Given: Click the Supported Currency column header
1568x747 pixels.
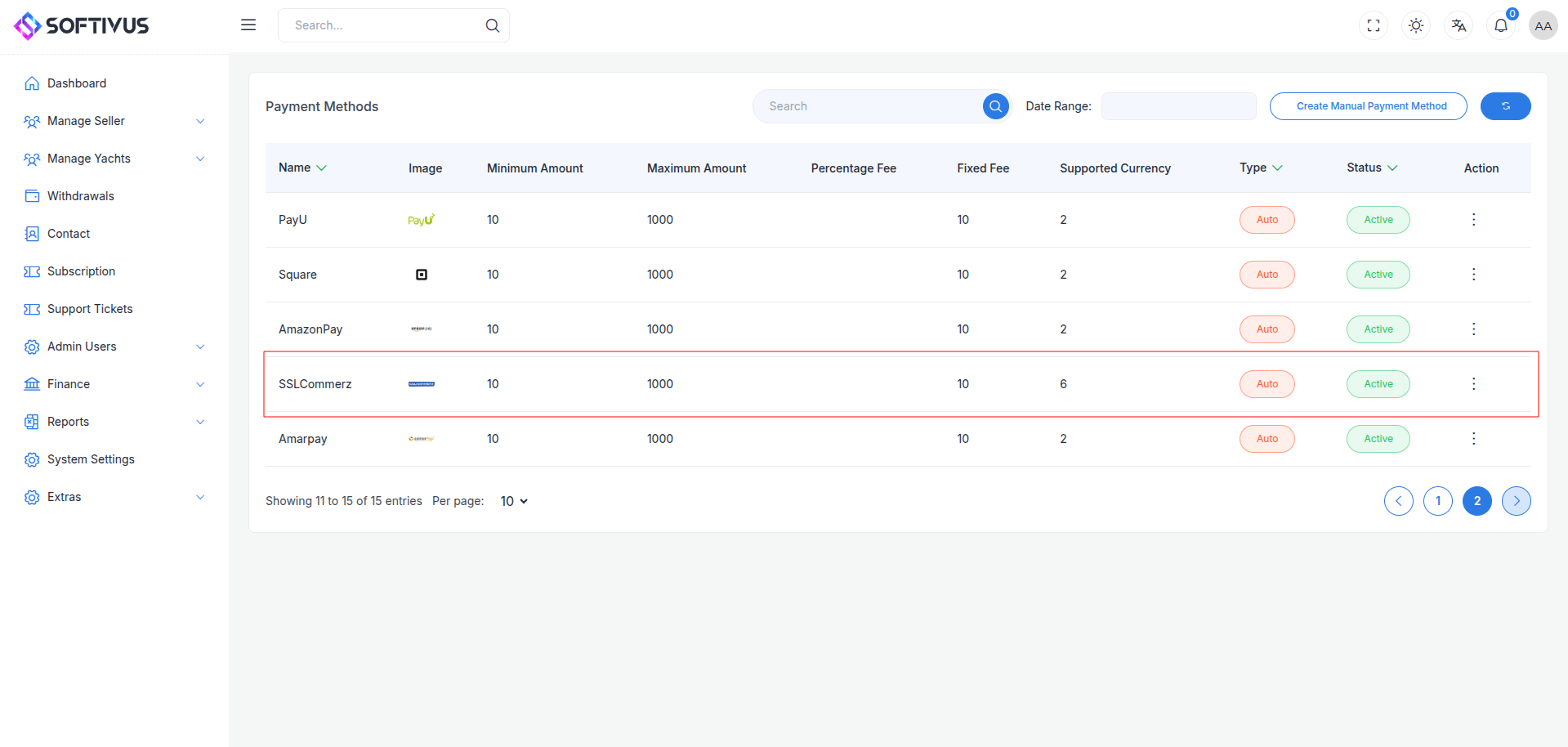Looking at the screenshot, I should [1115, 168].
